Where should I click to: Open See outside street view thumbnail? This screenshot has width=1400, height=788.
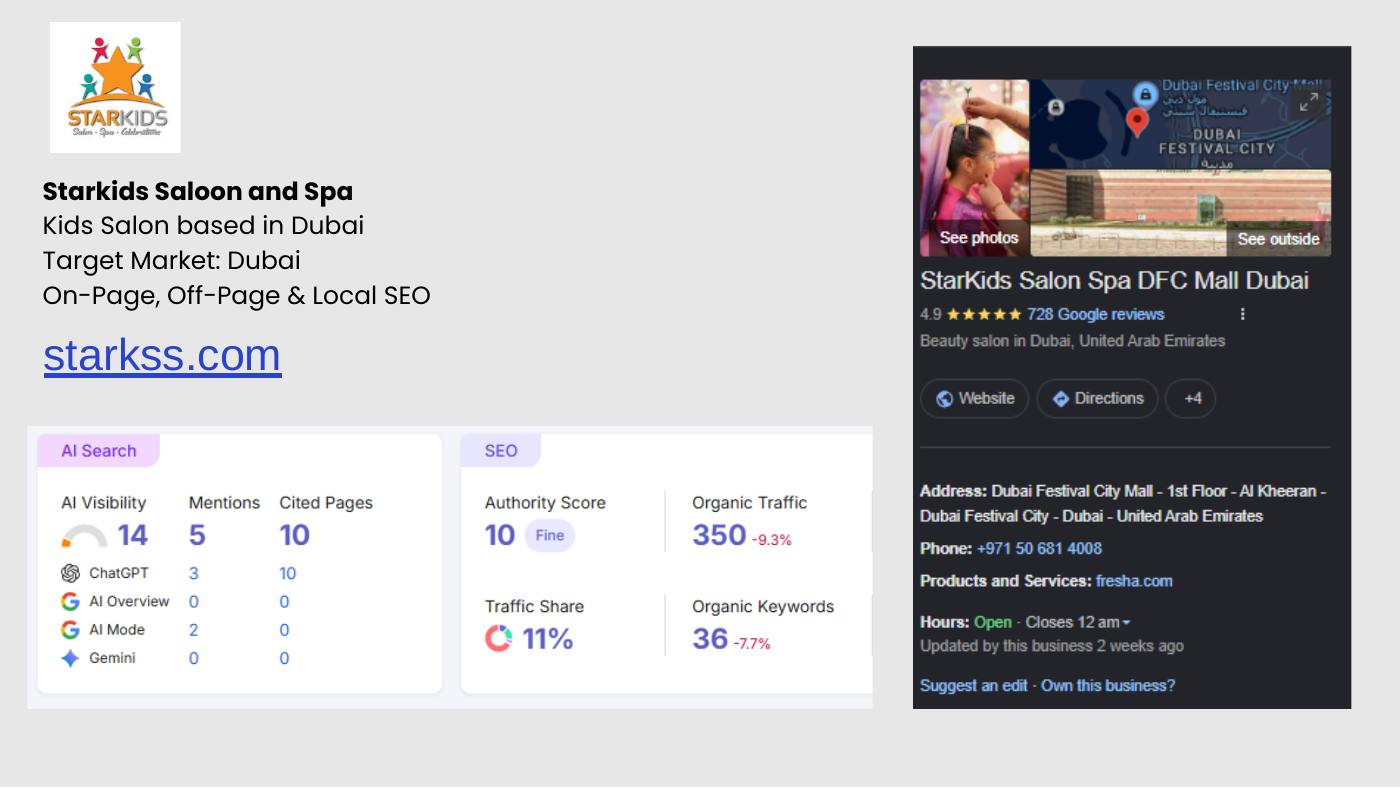coord(1181,213)
